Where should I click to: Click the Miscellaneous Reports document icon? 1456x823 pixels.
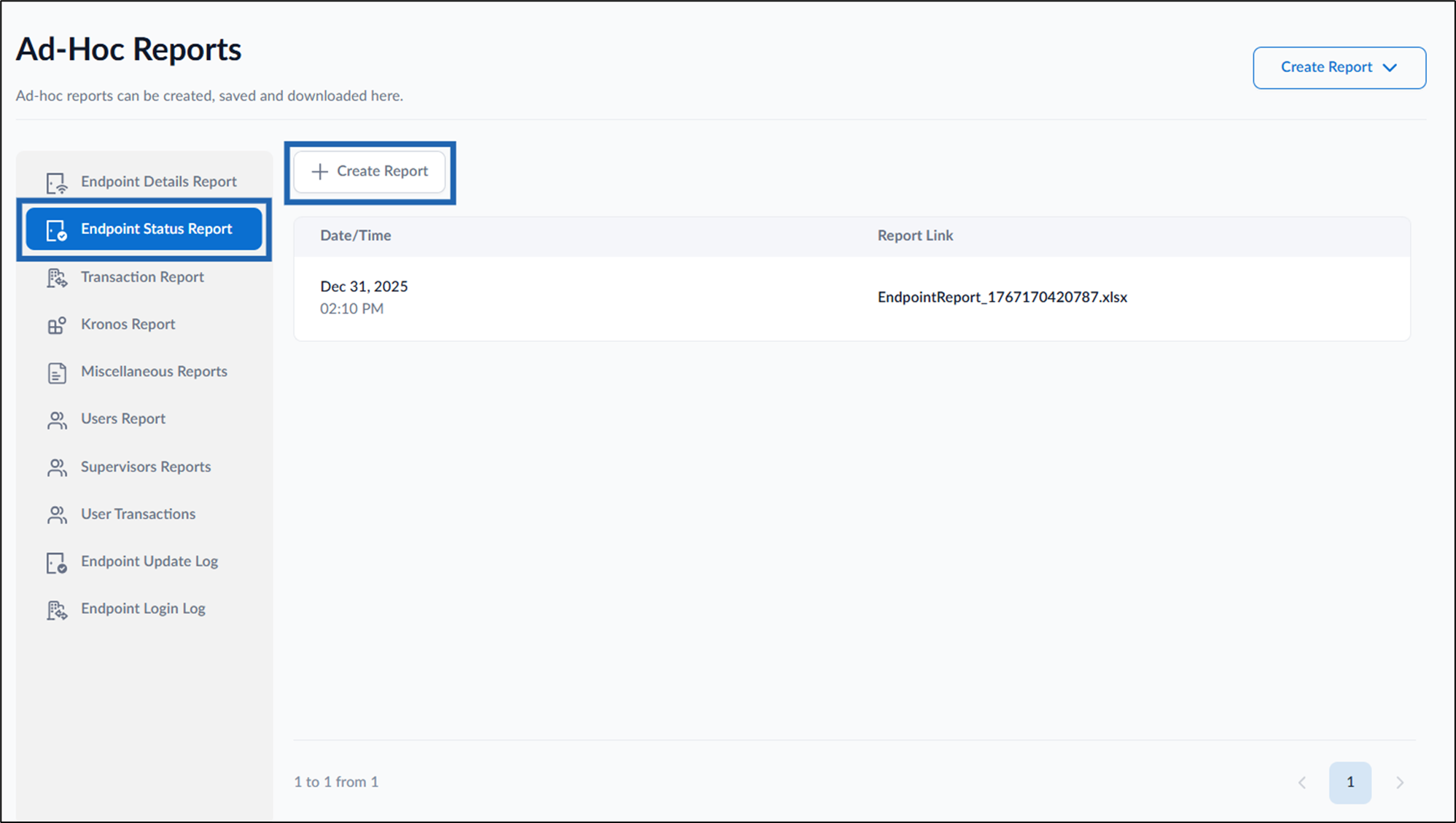point(57,373)
